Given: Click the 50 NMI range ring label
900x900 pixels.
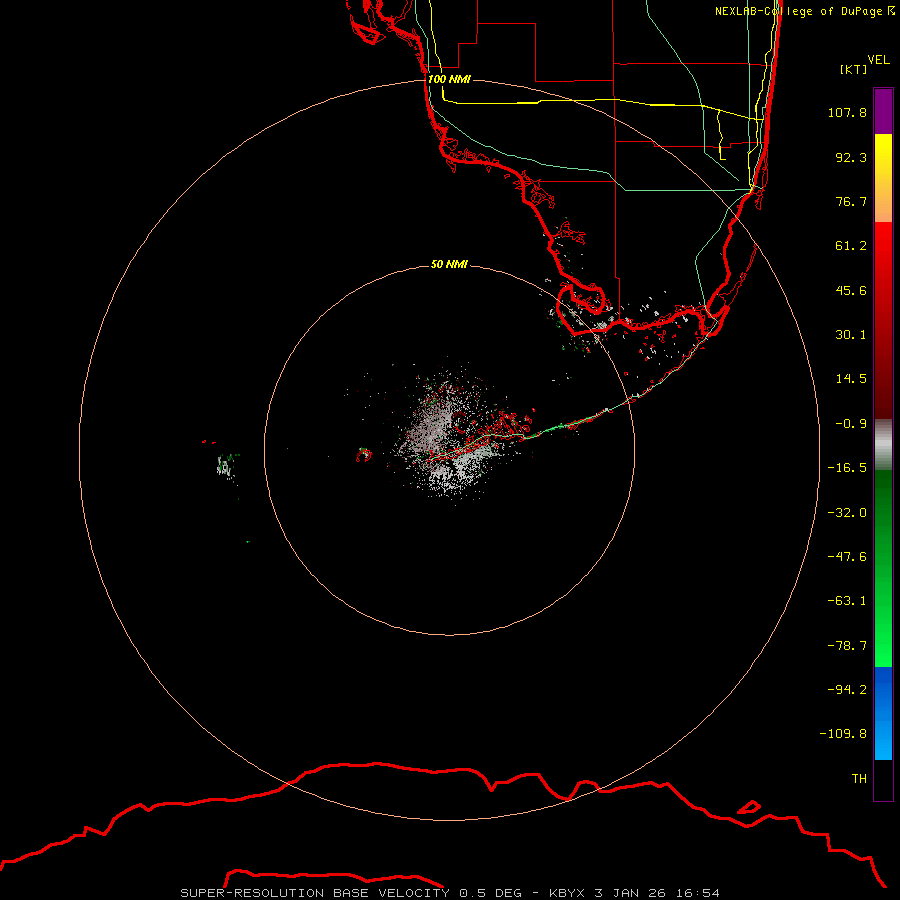Looking at the screenshot, I should (449, 265).
